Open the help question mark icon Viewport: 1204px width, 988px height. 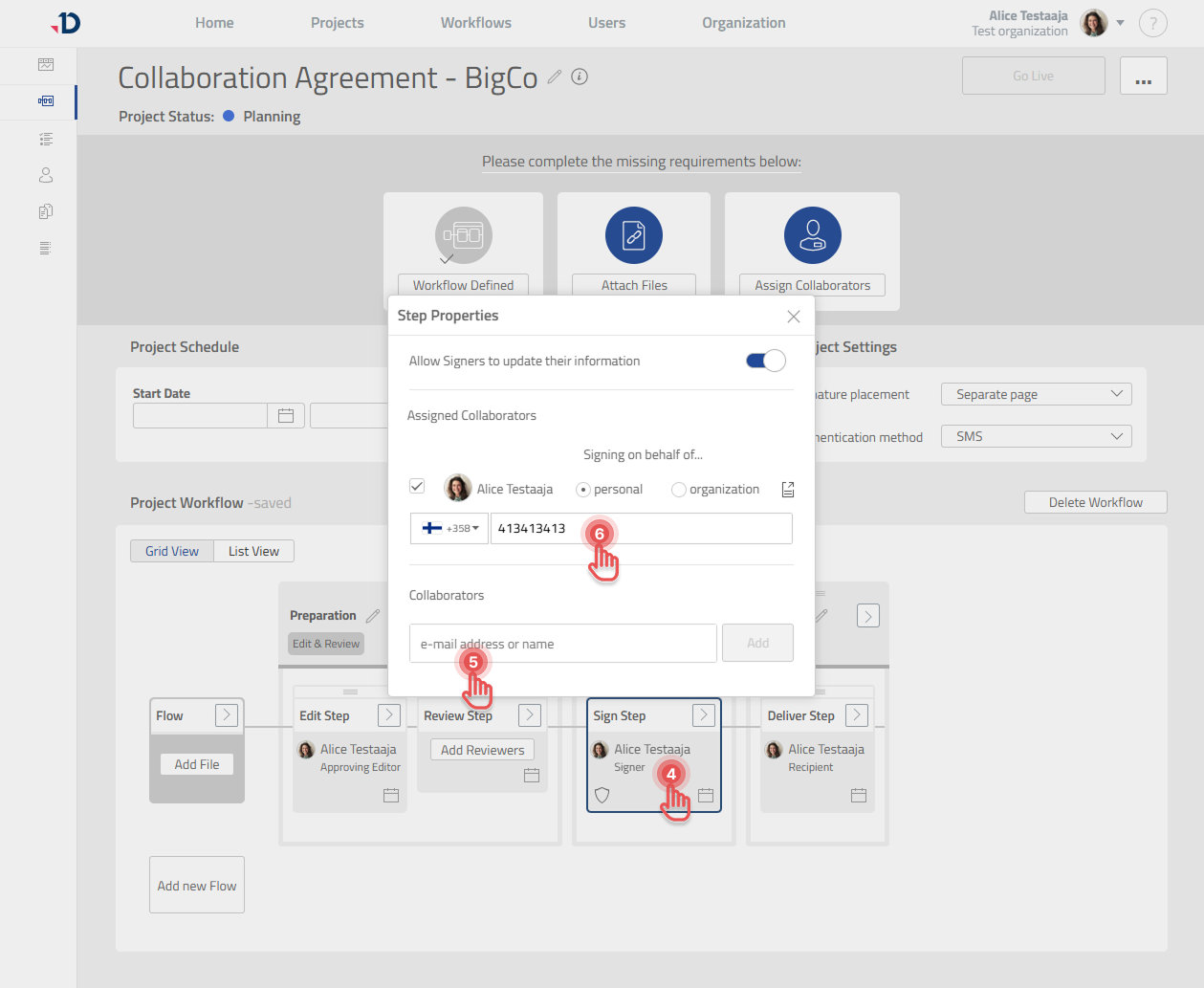click(1152, 23)
